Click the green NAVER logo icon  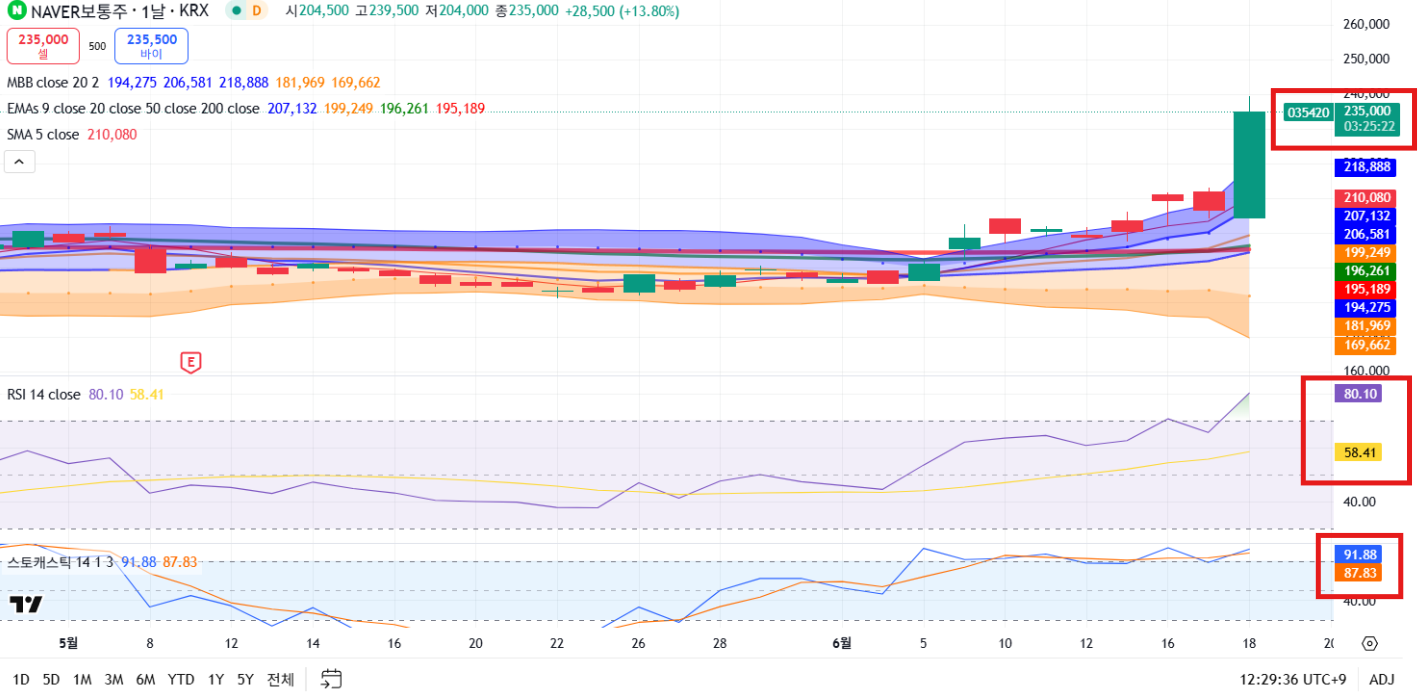(x=17, y=11)
